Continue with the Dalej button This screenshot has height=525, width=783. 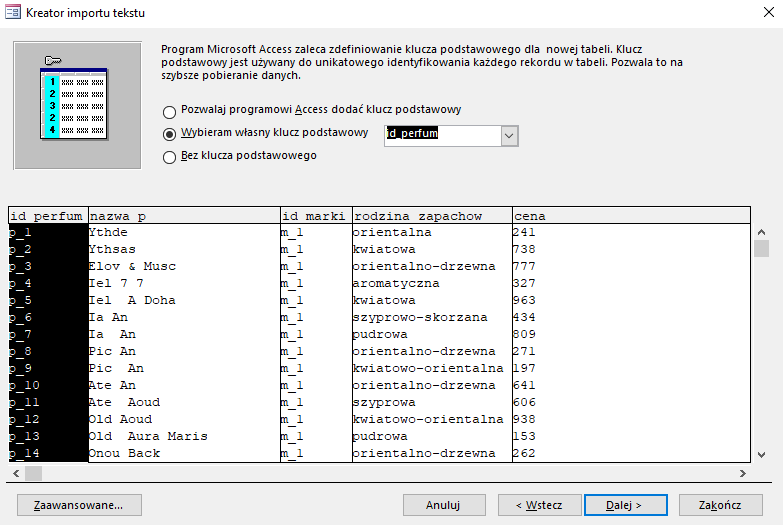[626, 505]
